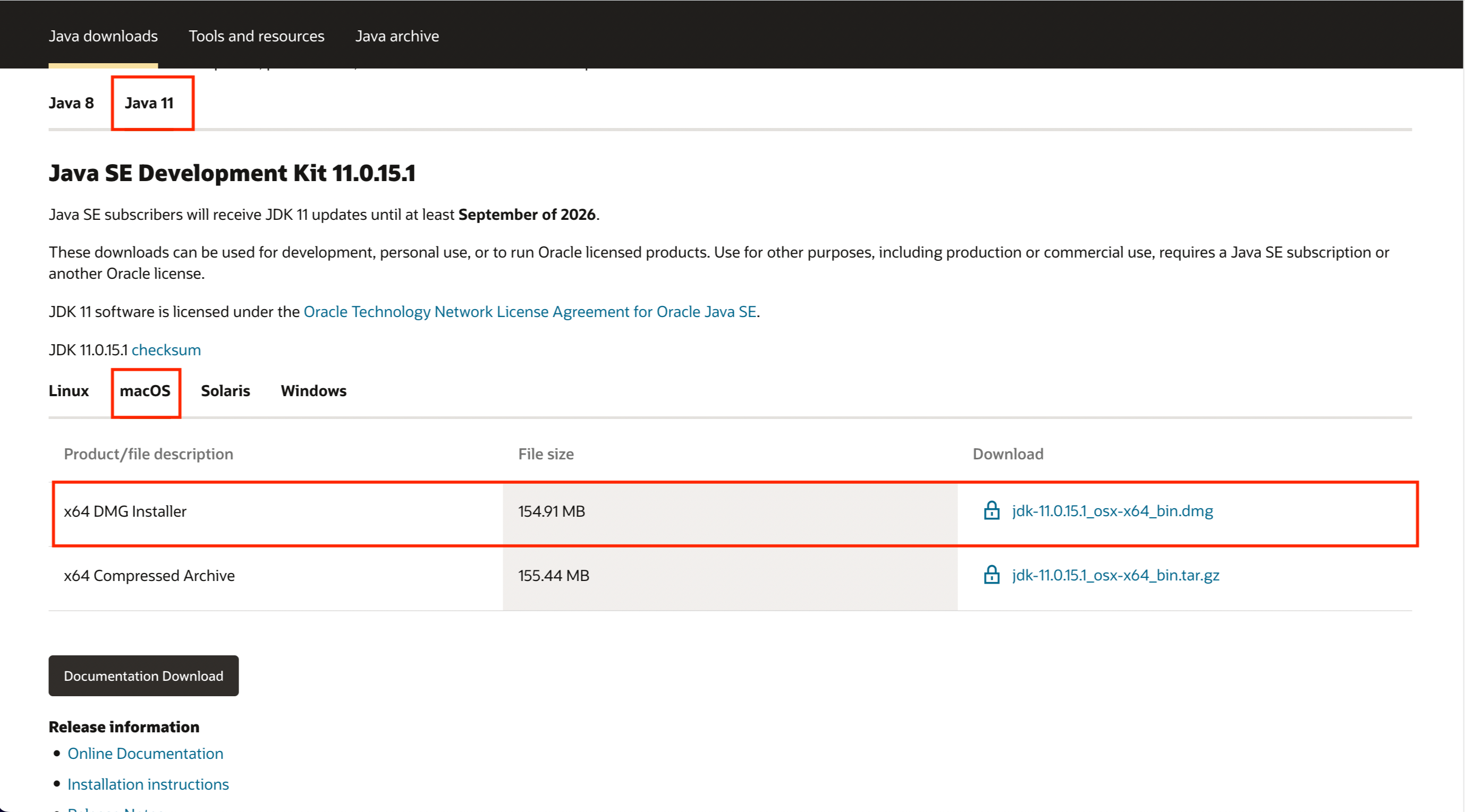1465x812 pixels.
Task: Click the x64 DMG Installer row description
Action: 125,511
